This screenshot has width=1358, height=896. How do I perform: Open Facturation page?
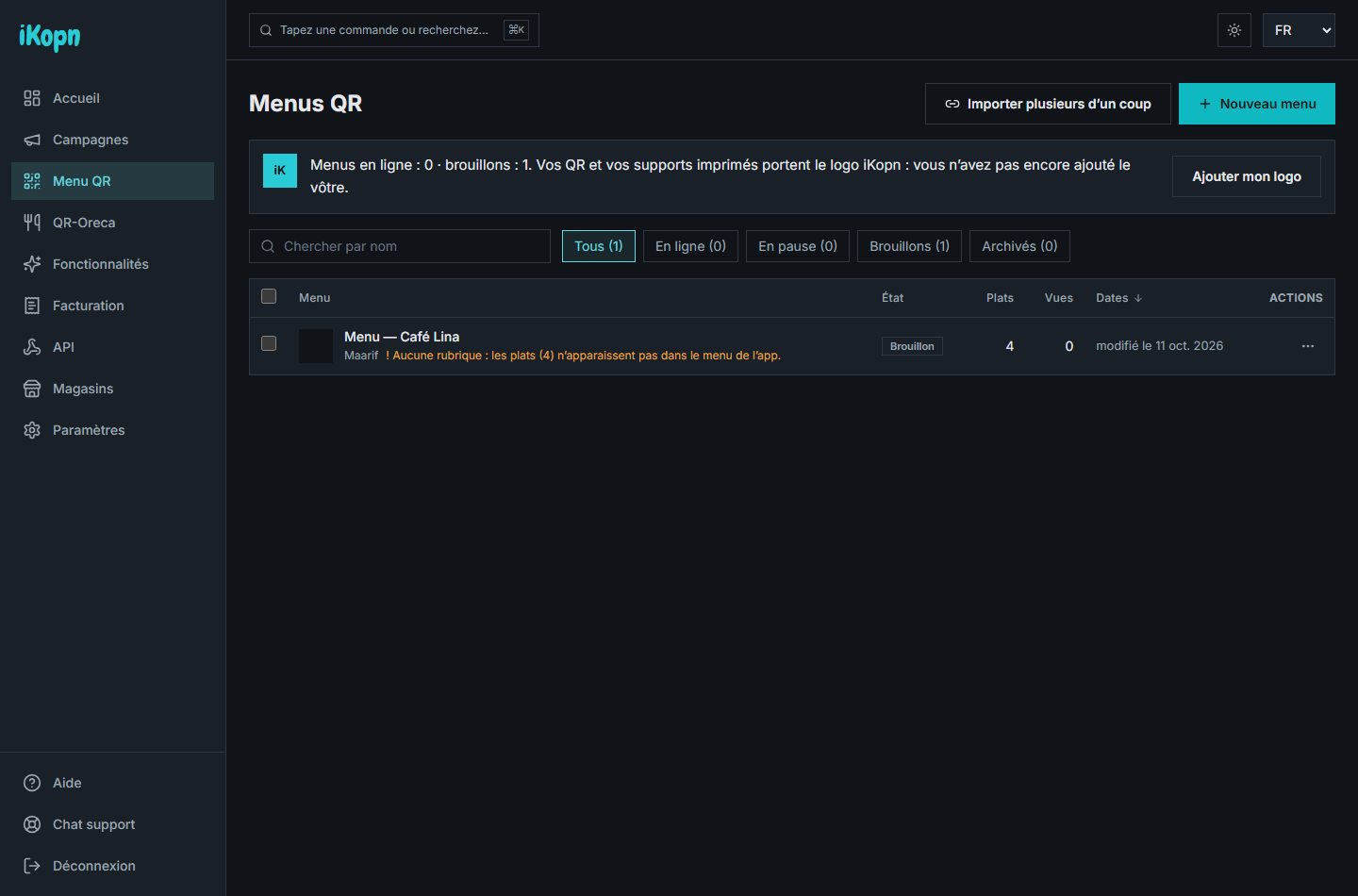(113, 306)
